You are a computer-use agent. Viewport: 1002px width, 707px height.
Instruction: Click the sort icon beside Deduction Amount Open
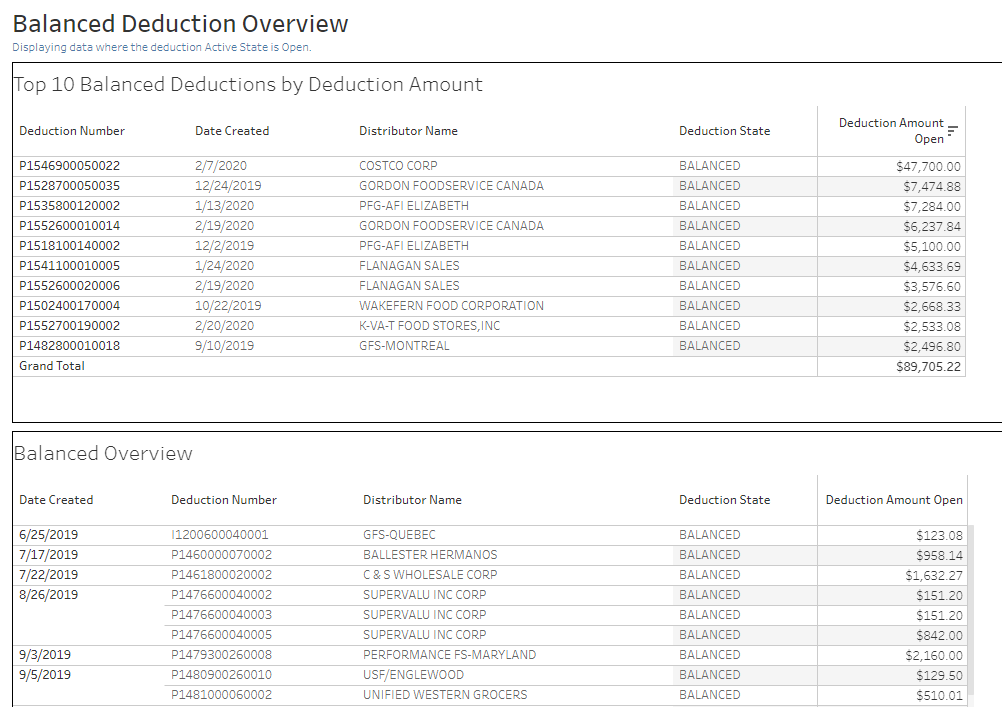pyautogui.click(x=952, y=131)
